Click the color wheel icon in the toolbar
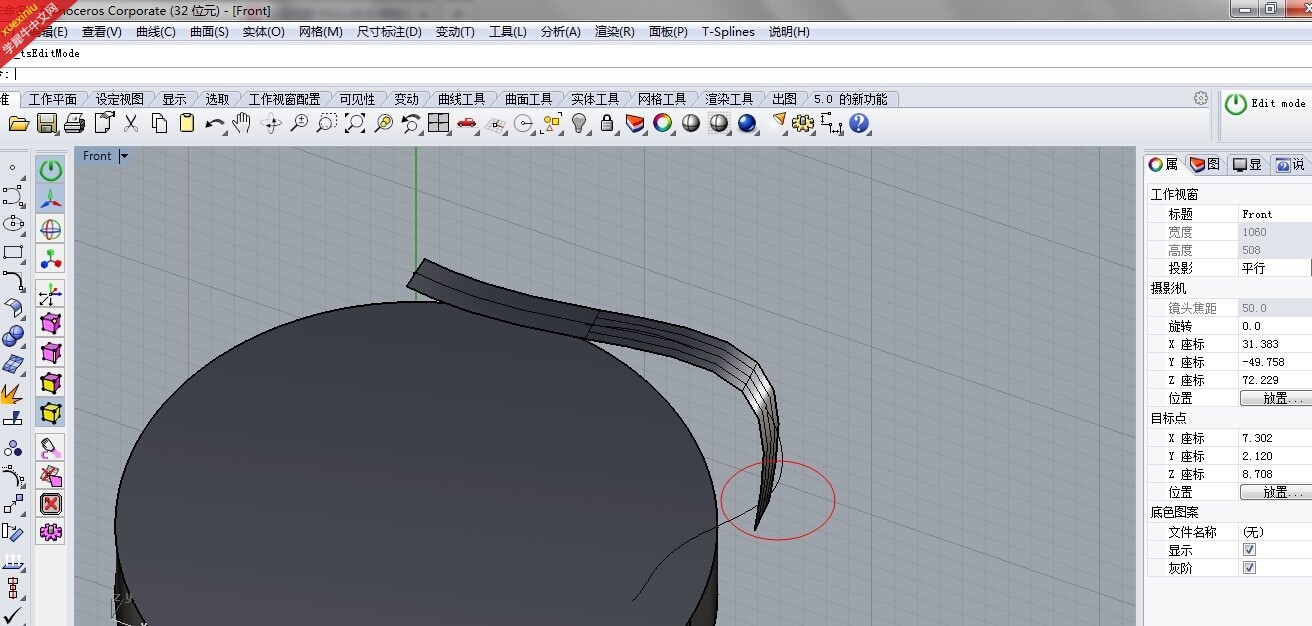 point(662,123)
